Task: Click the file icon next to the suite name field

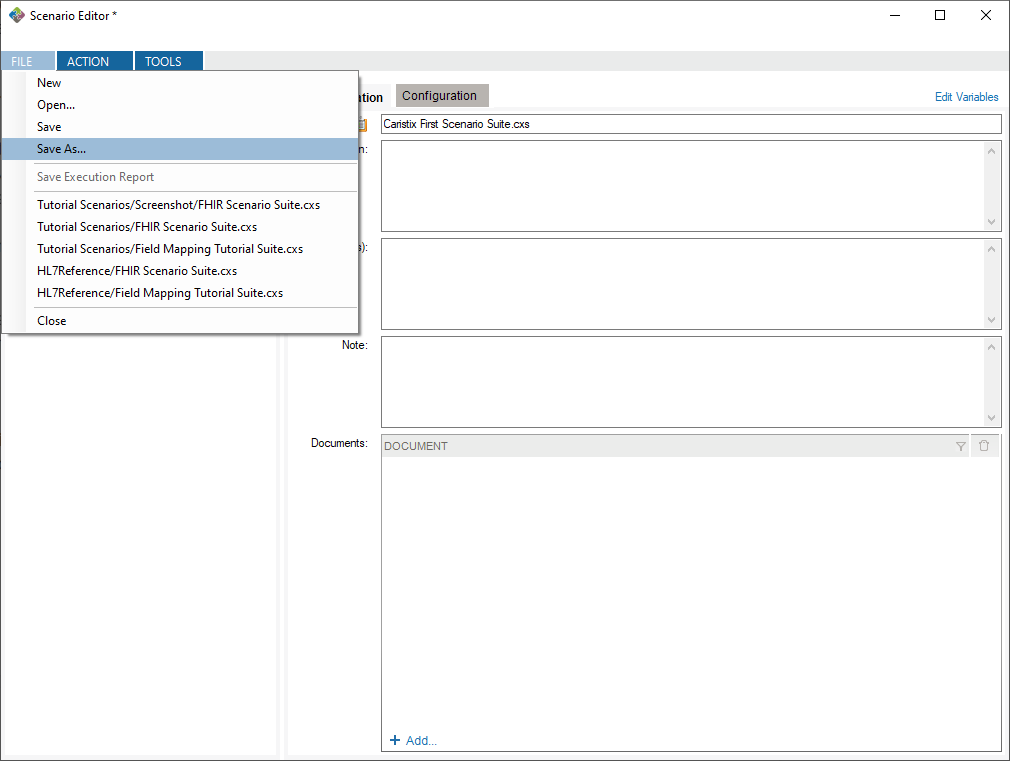Action: pyautogui.click(x=363, y=123)
